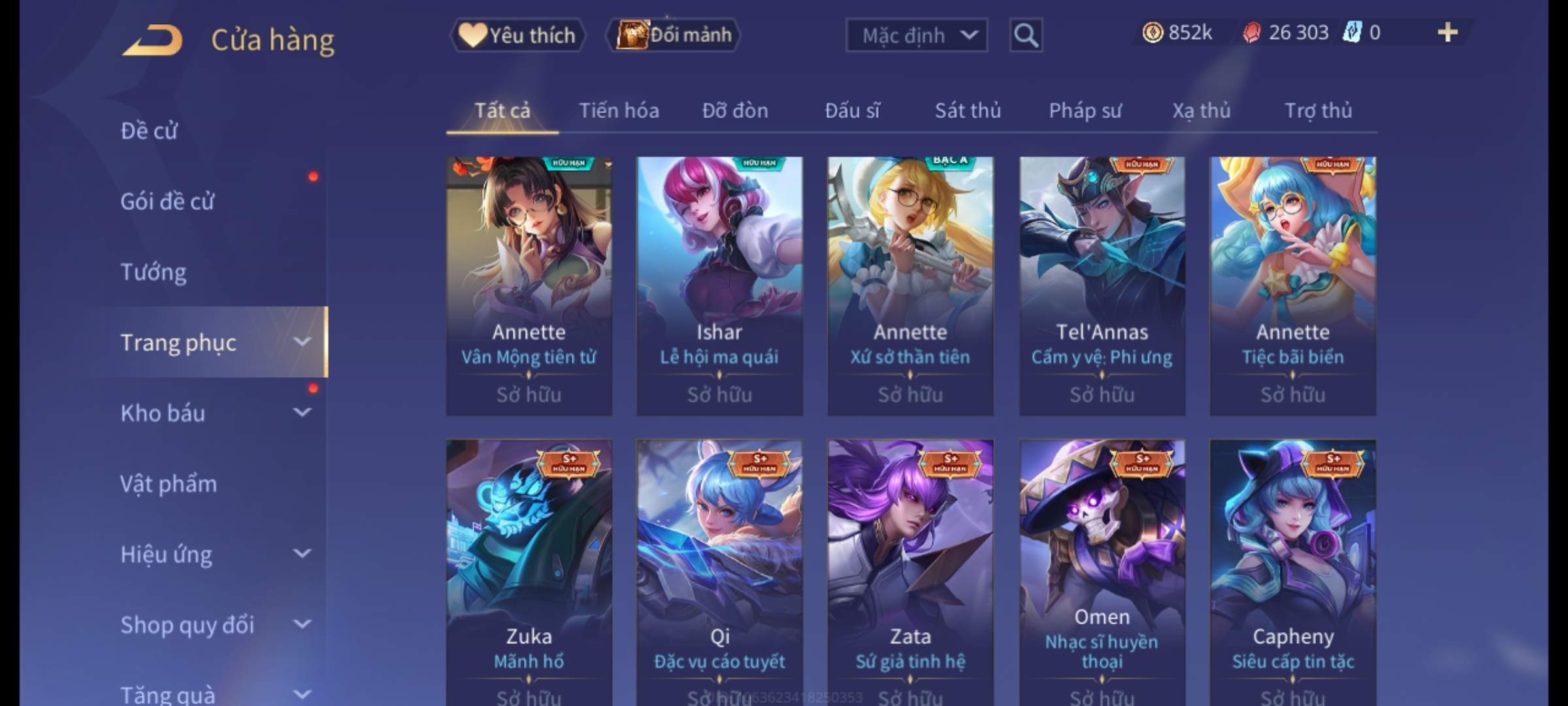This screenshot has width=1568, height=706.
Task: Switch to the Tiến hóa tab
Action: [x=619, y=110]
